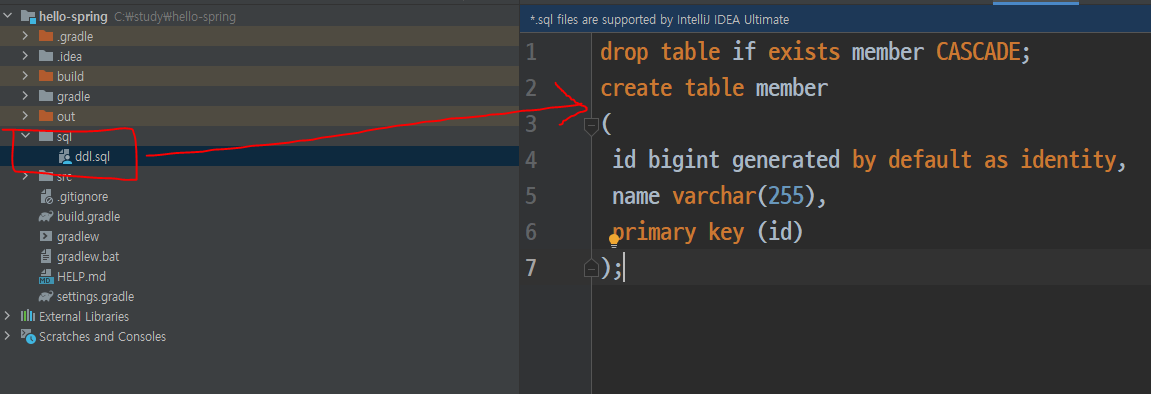
Task: Select External Libraries label
Action: [x=84, y=316]
